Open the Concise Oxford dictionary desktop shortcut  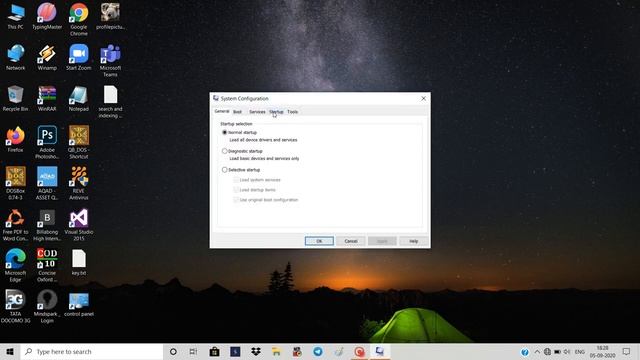click(47, 265)
